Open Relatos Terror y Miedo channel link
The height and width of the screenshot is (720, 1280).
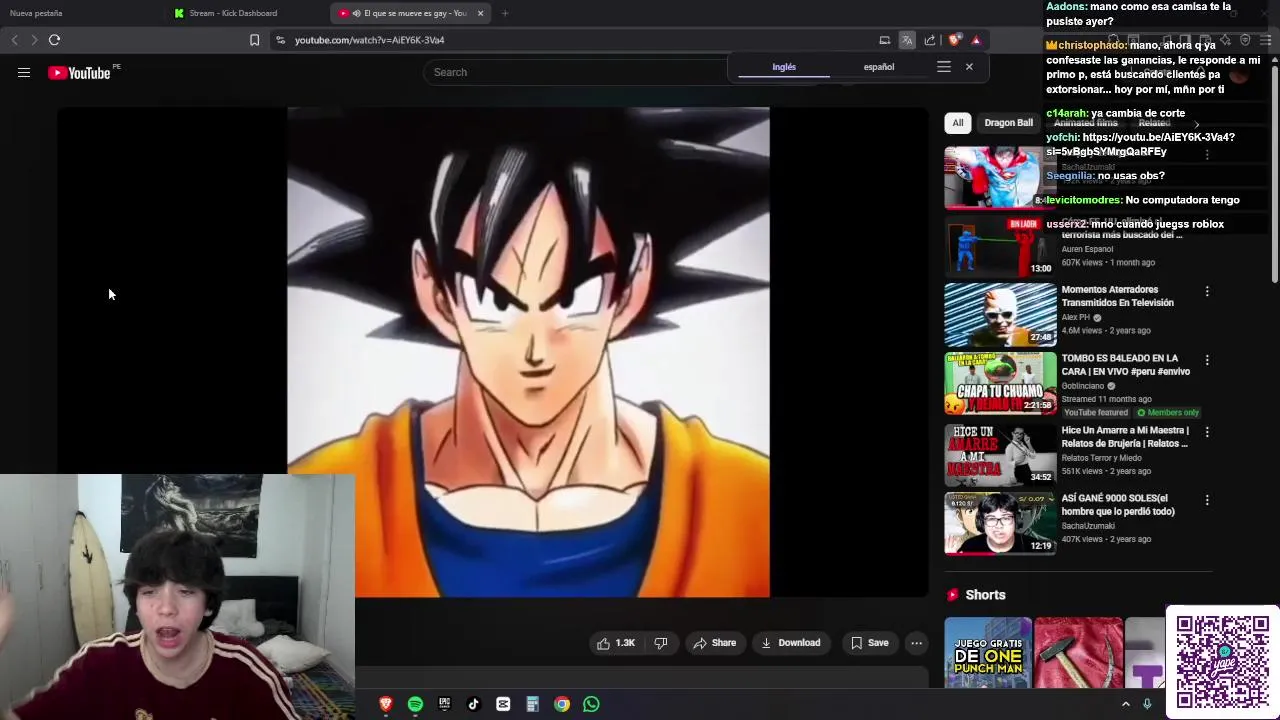(1101, 458)
